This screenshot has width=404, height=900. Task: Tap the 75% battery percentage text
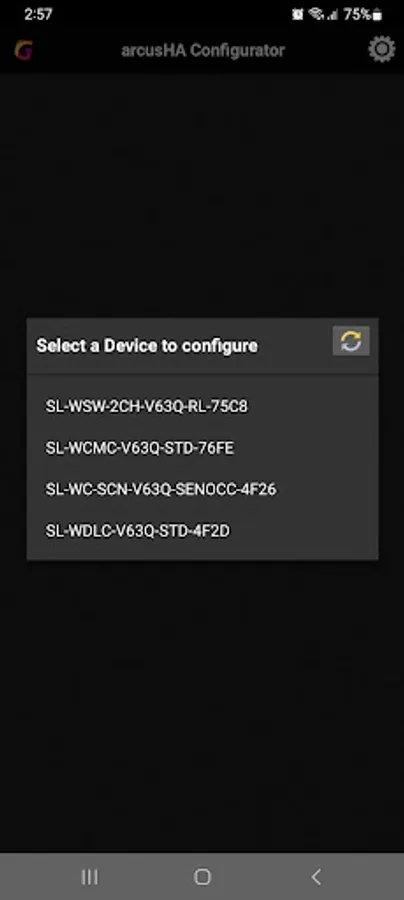pos(357,14)
